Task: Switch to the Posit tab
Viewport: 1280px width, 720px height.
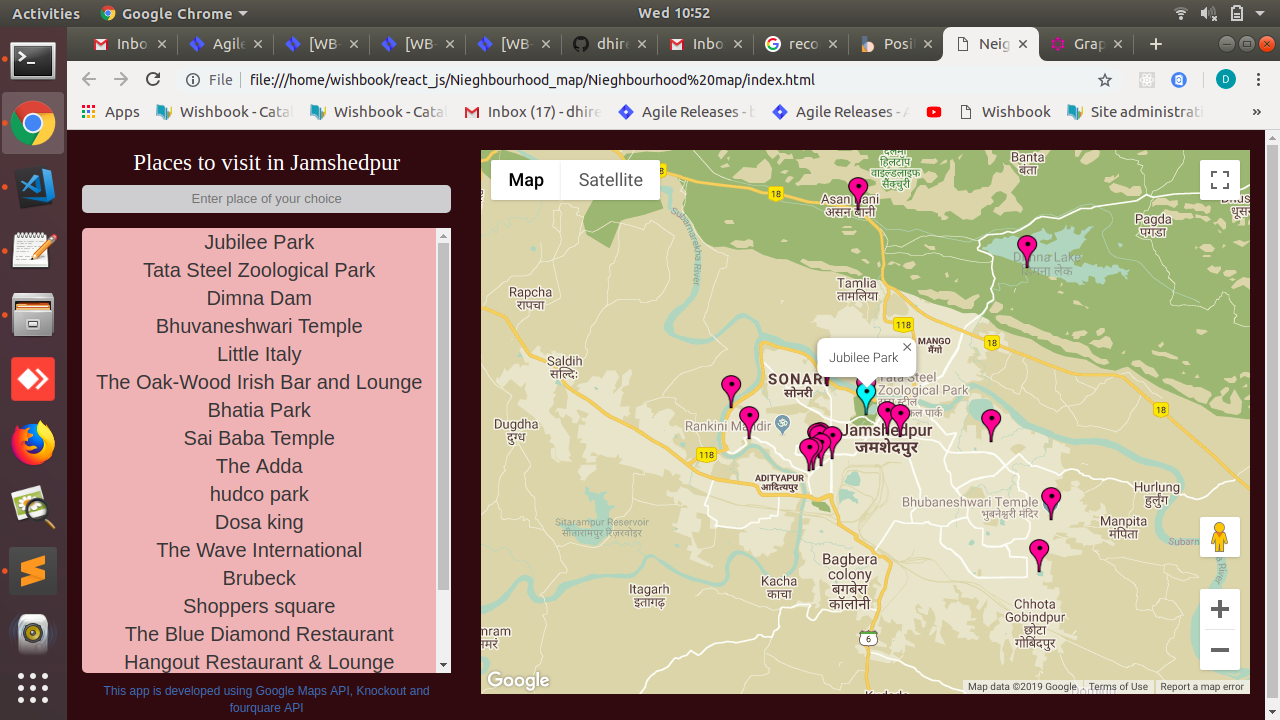Action: point(897,44)
